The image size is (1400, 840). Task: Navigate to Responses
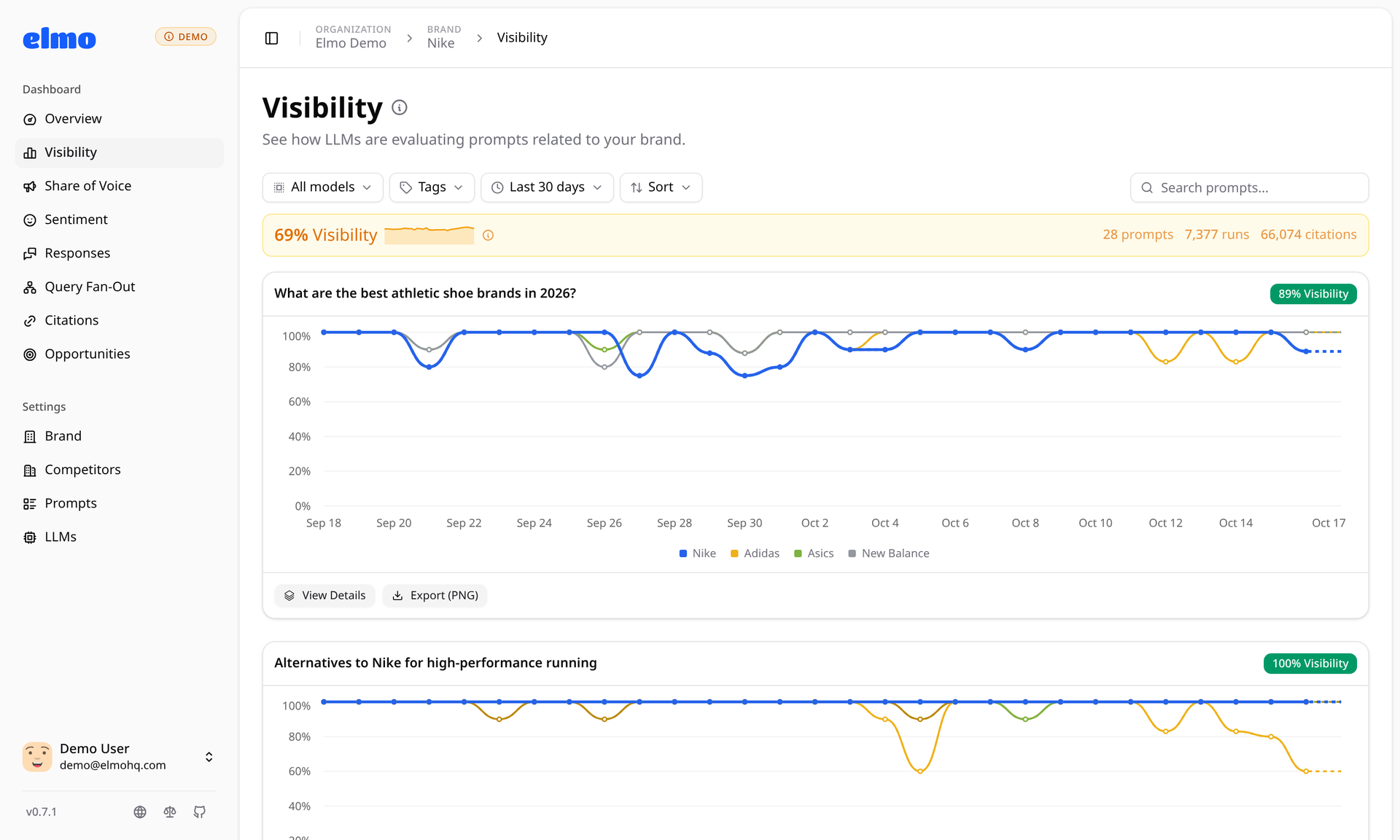(x=120, y=253)
